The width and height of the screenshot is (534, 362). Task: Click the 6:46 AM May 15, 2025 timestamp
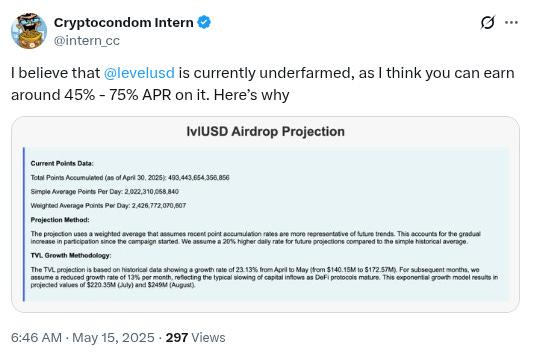click(83, 337)
